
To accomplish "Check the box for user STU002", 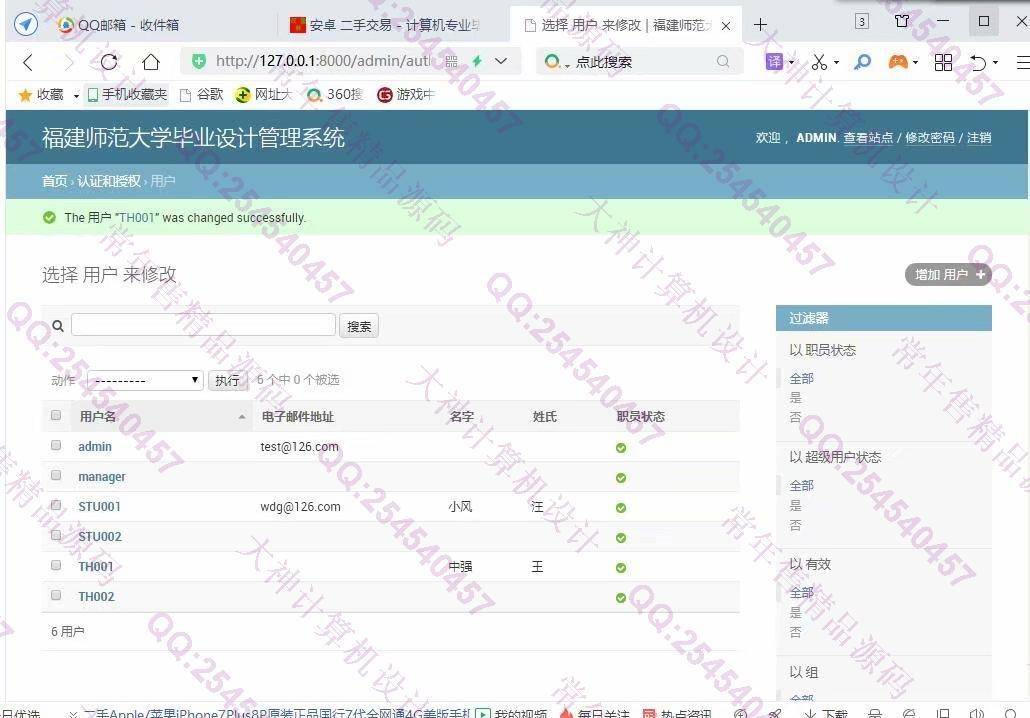I will tap(56, 535).
